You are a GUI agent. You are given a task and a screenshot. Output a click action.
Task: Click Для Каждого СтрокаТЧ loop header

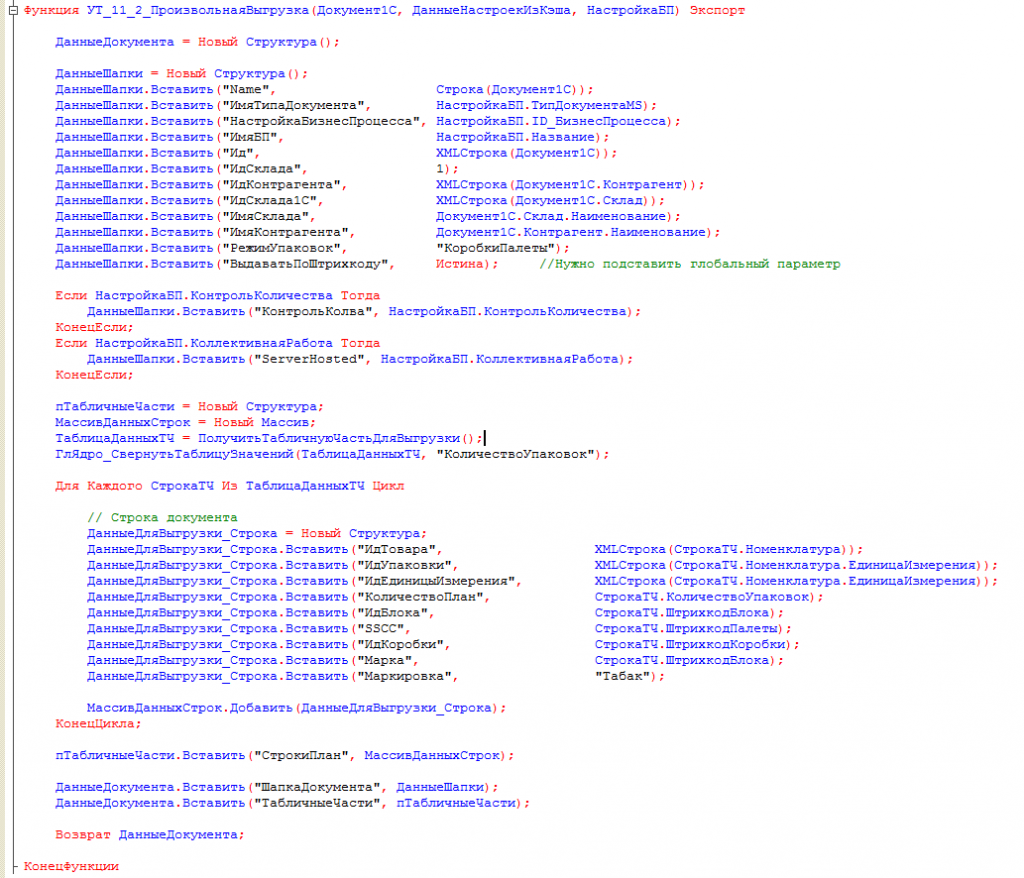point(229,486)
